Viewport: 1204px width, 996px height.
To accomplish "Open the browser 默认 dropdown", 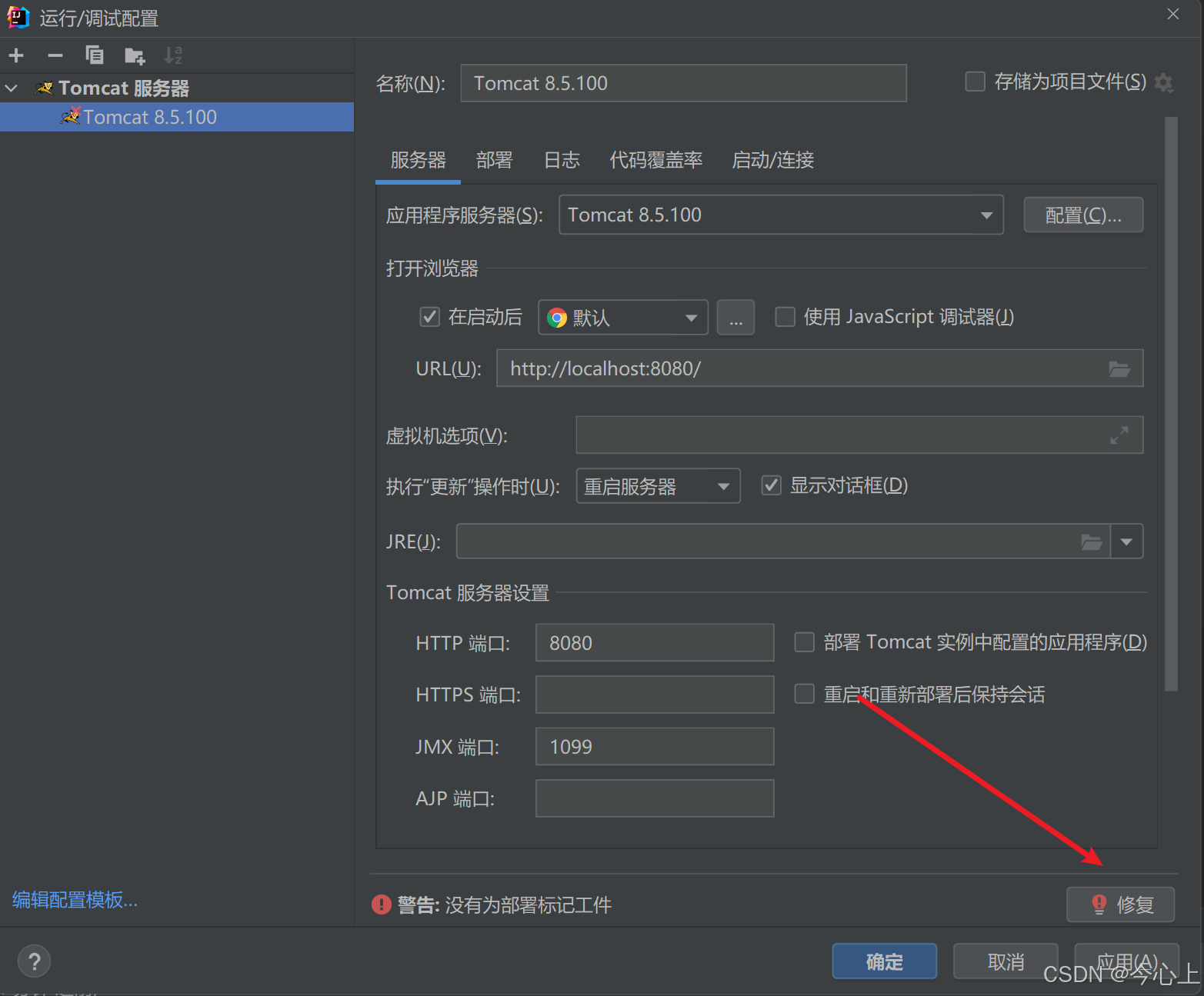I will coord(623,317).
